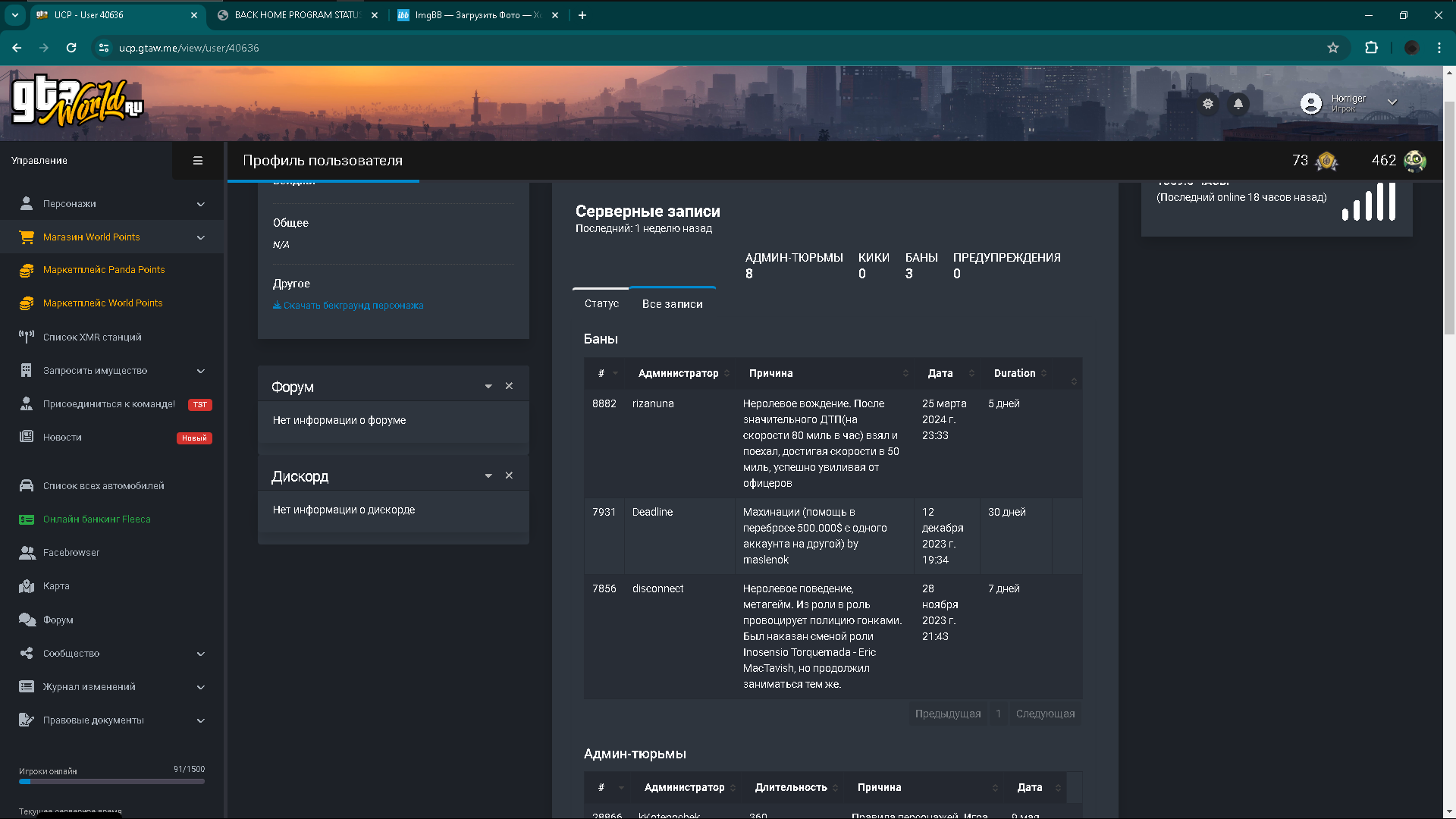The width and height of the screenshot is (1456, 819).
Task: Open browser extensions puzzle icon
Action: (x=1371, y=48)
